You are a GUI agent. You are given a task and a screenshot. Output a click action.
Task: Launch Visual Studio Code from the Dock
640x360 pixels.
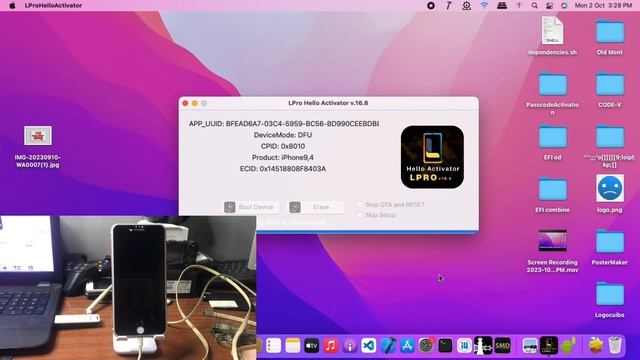(369, 346)
